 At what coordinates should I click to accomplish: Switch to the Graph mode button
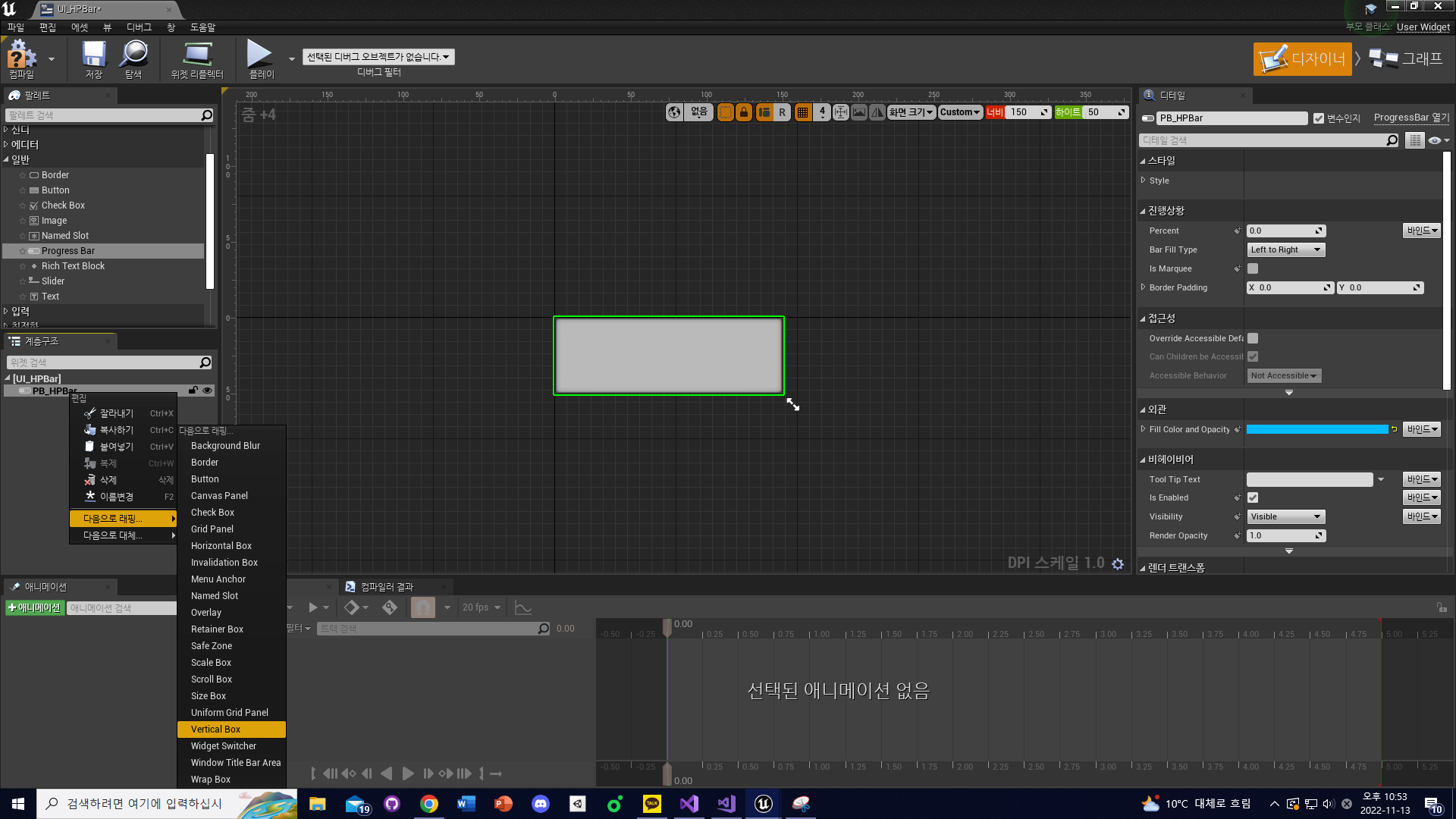click(x=1407, y=59)
